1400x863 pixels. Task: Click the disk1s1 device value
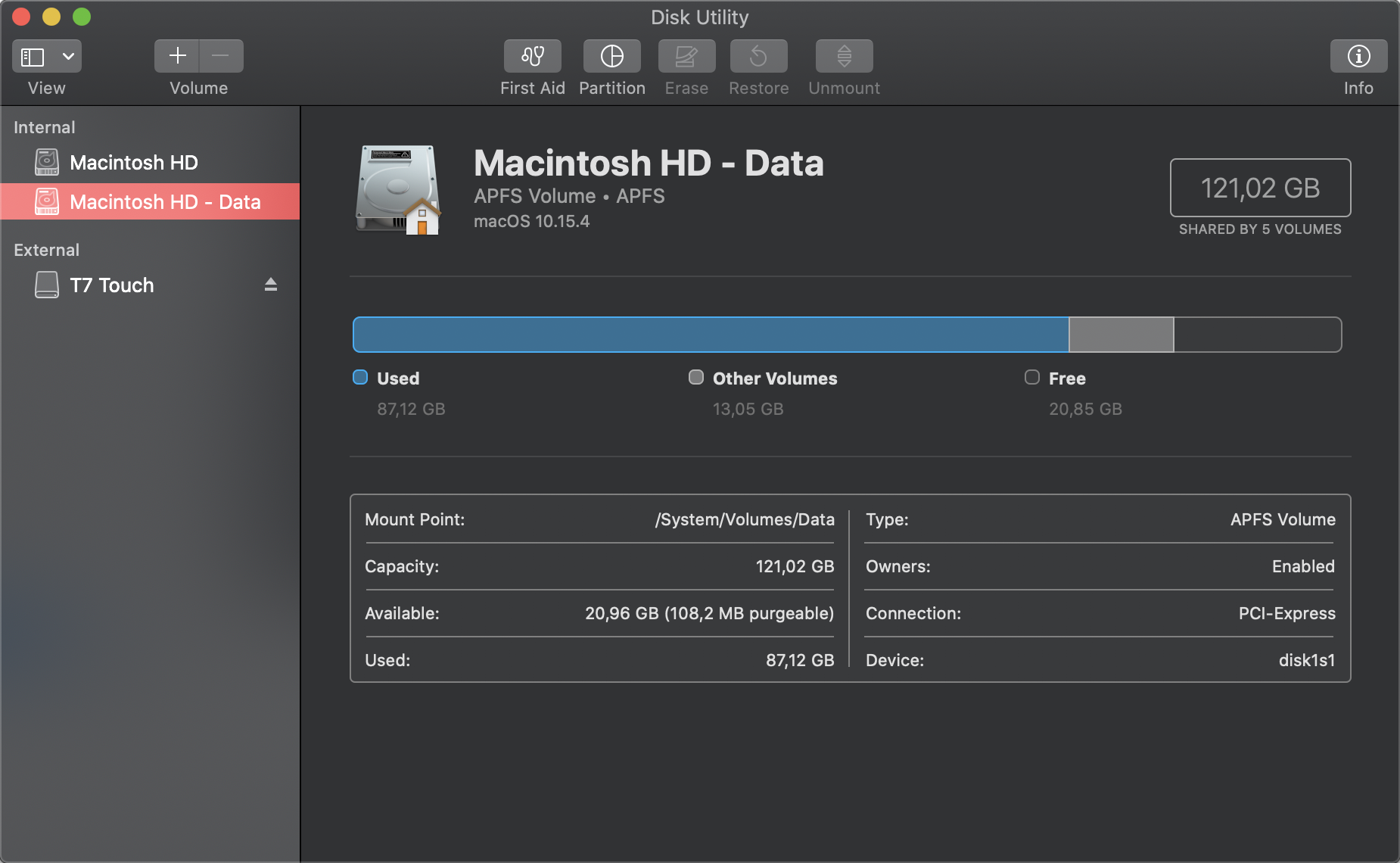point(1307,660)
